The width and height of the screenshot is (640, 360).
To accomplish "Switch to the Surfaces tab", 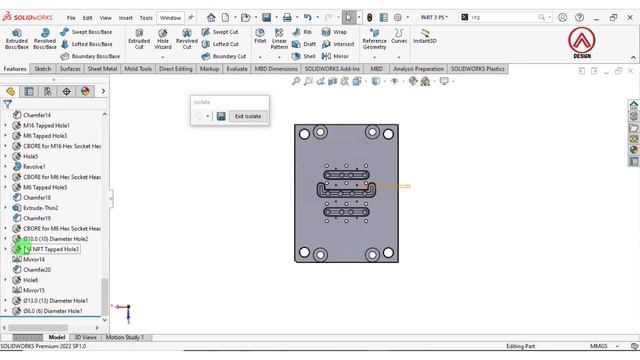I will point(70,69).
